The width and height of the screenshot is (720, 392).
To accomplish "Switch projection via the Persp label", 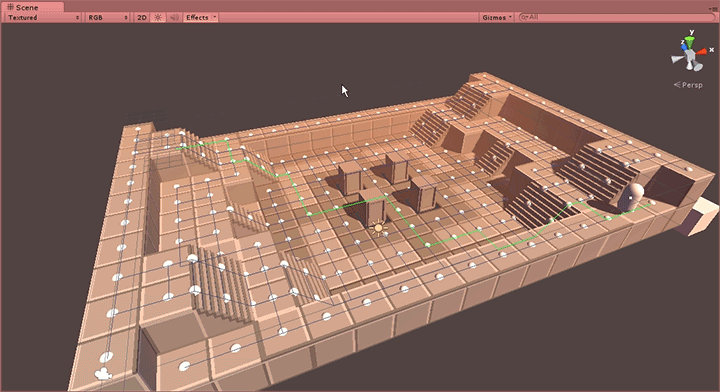I will [688, 85].
